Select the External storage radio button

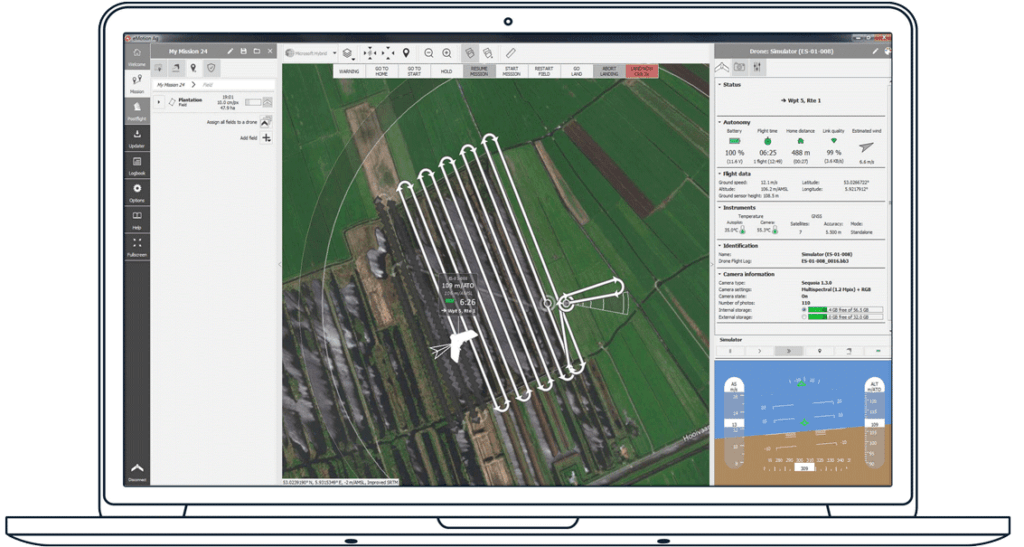804,318
